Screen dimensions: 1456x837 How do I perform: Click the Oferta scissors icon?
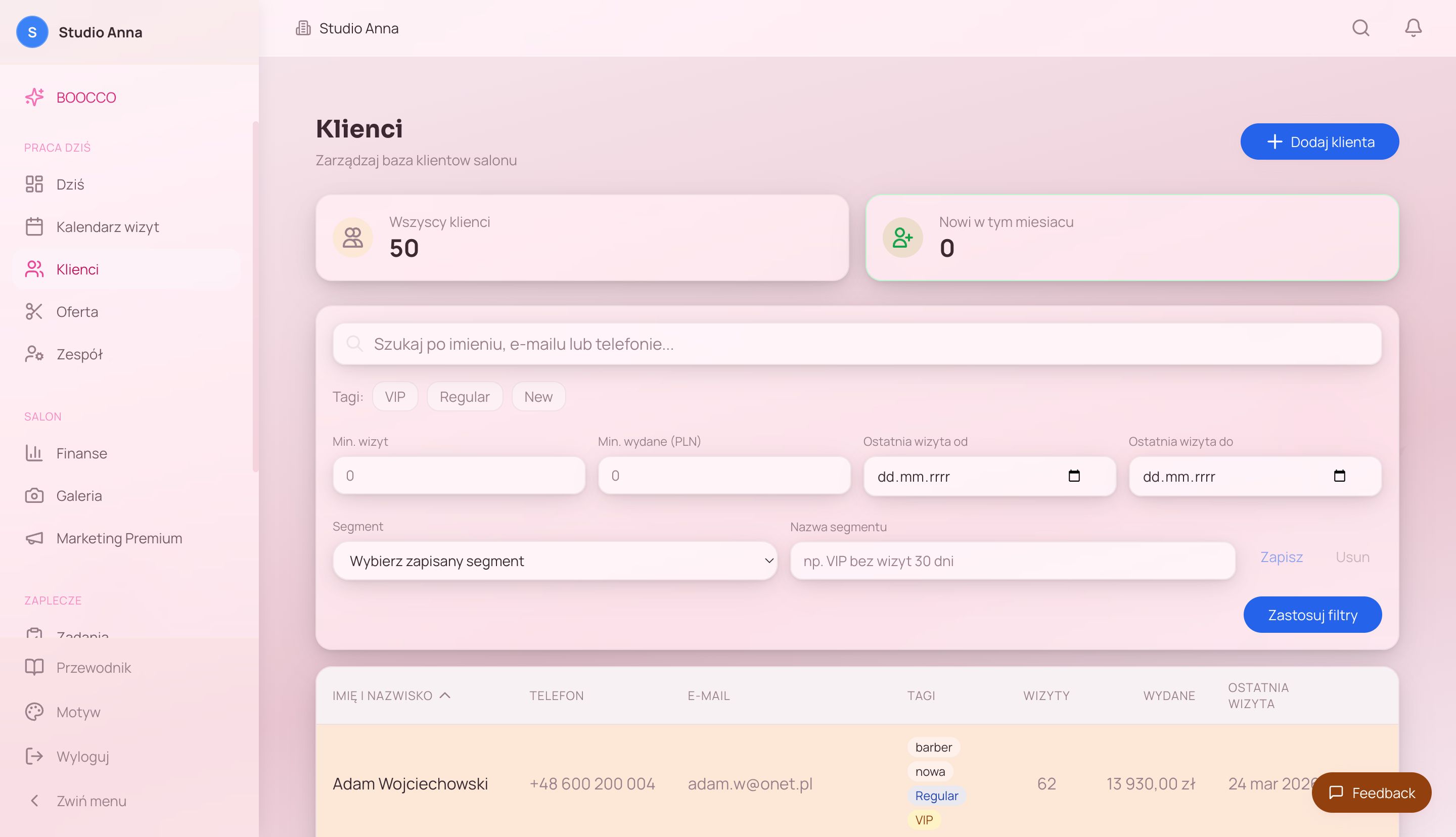click(x=34, y=311)
